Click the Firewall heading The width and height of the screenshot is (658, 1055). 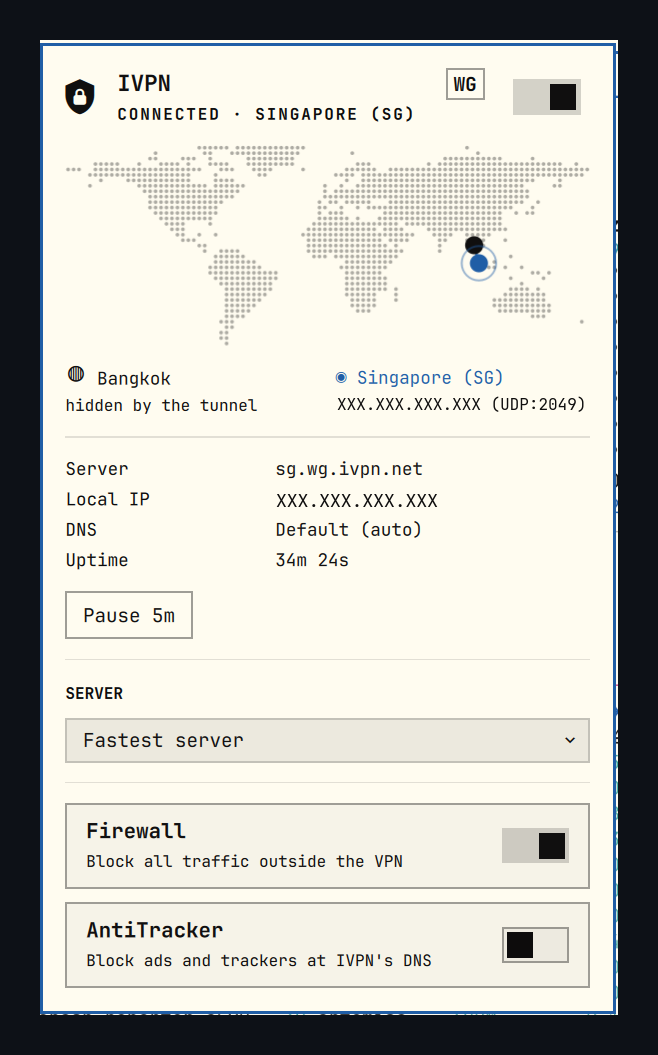coord(136,831)
